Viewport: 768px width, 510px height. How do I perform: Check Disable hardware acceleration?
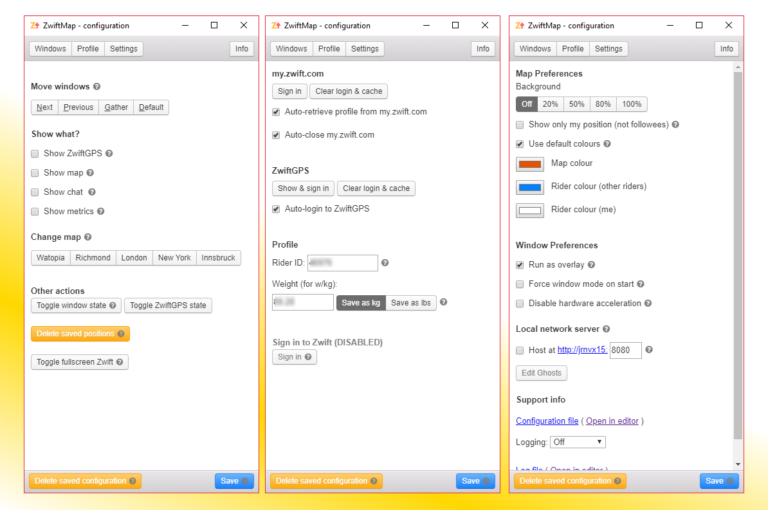[x=520, y=304]
